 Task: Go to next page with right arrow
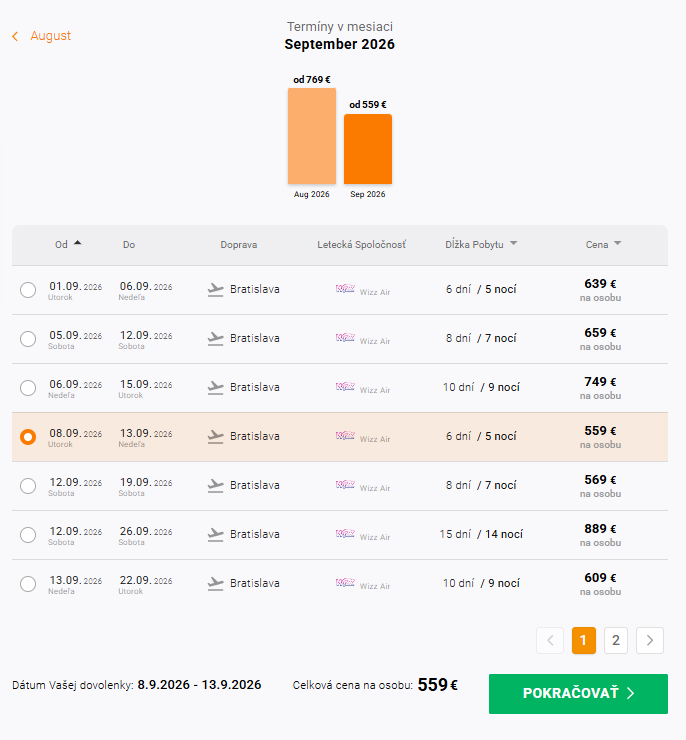click(650, 640)
